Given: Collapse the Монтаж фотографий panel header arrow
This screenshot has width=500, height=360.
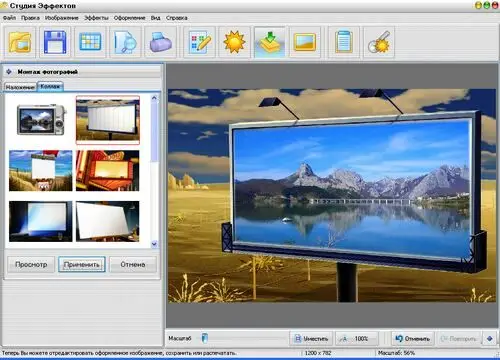Looking at the screenshot, I should coord(9,72).
